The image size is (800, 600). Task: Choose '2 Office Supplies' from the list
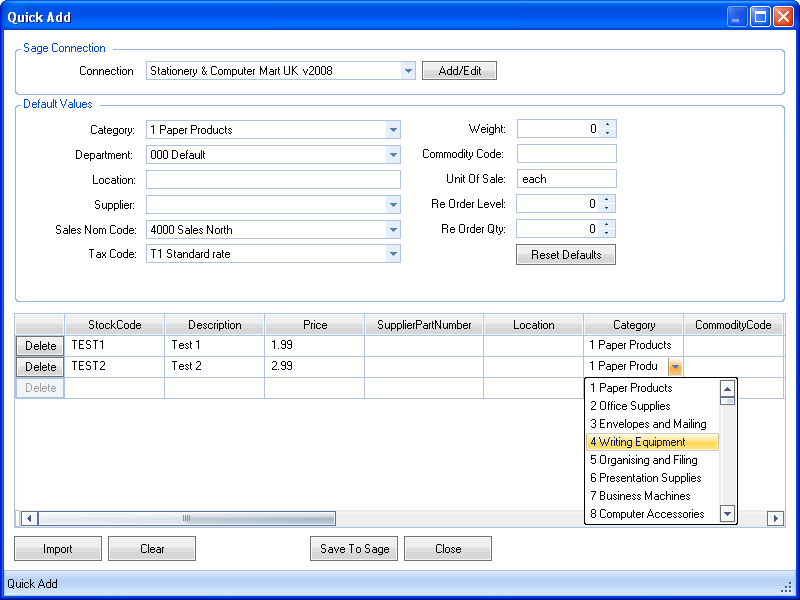(653, 406)
